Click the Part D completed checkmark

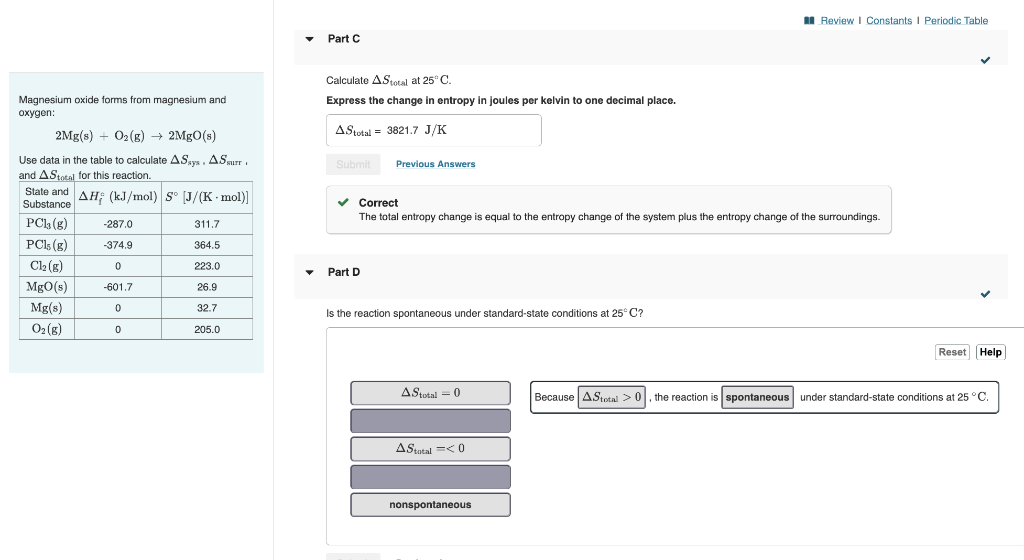click(985, 294)
